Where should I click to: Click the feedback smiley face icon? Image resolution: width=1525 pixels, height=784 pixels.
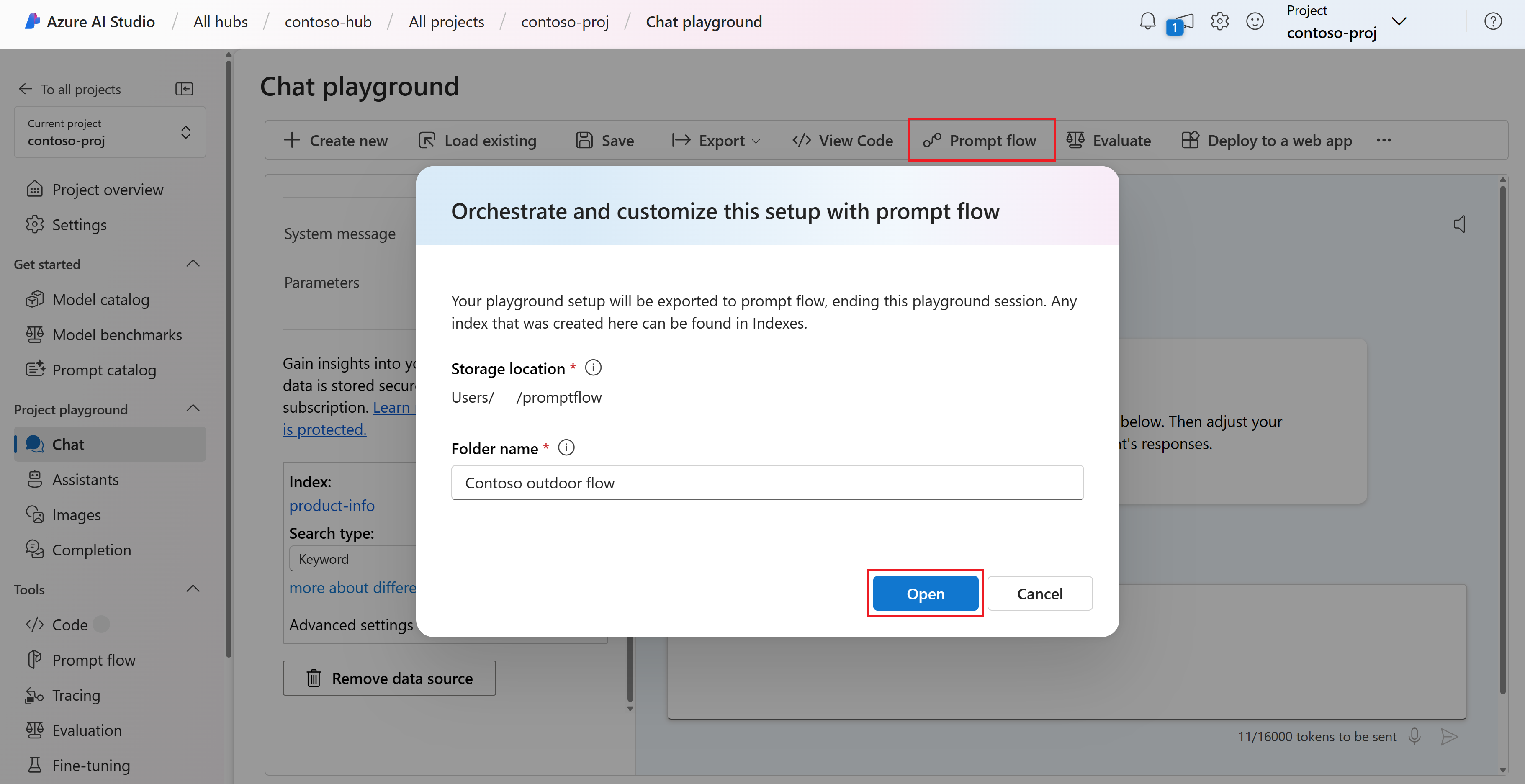click(1255, 22)
